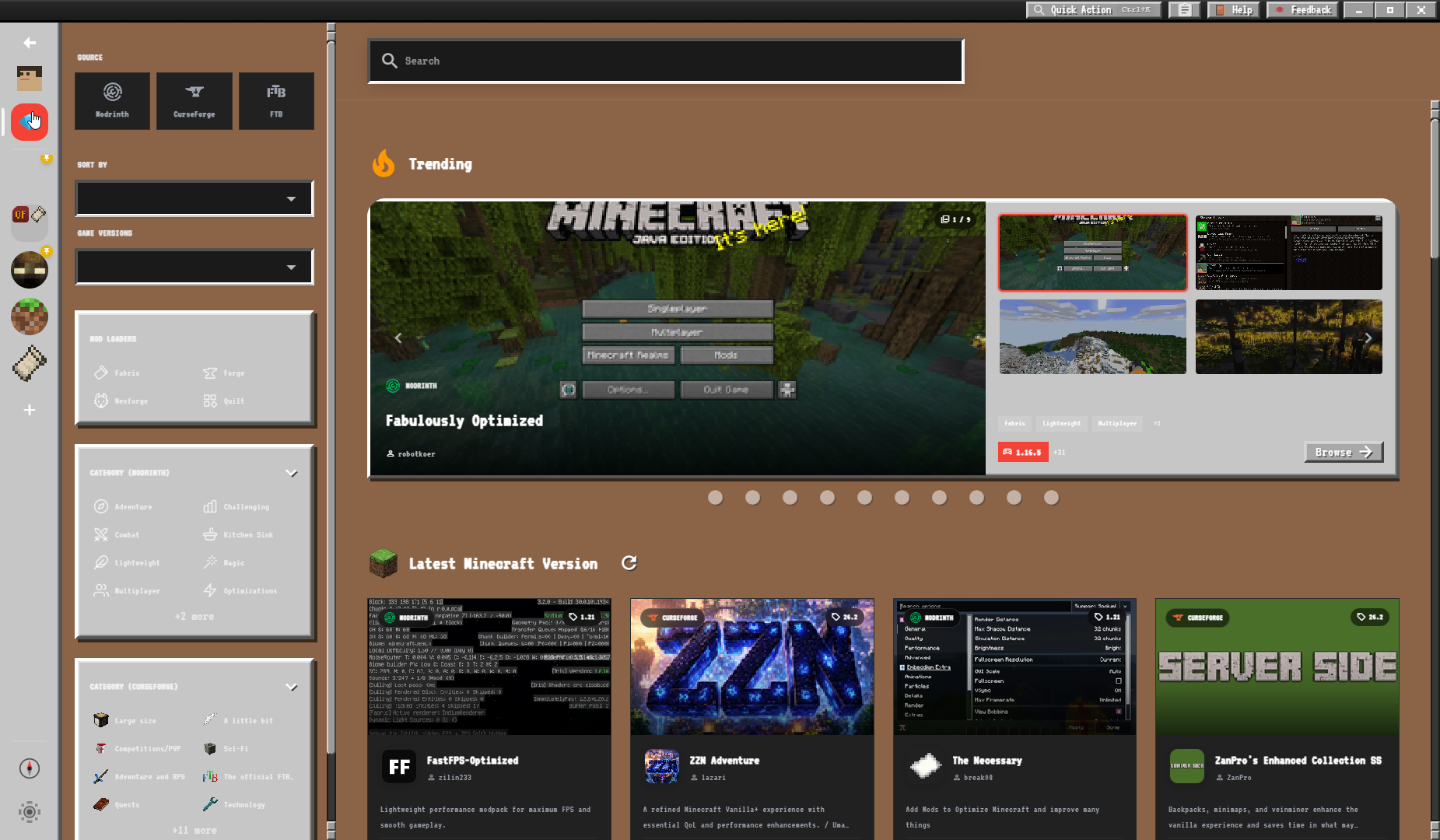Viewport: 1440px width, 840px height.
Task: Toggle the Neoforge mod loader filter
Action: [x=121, y=401]
